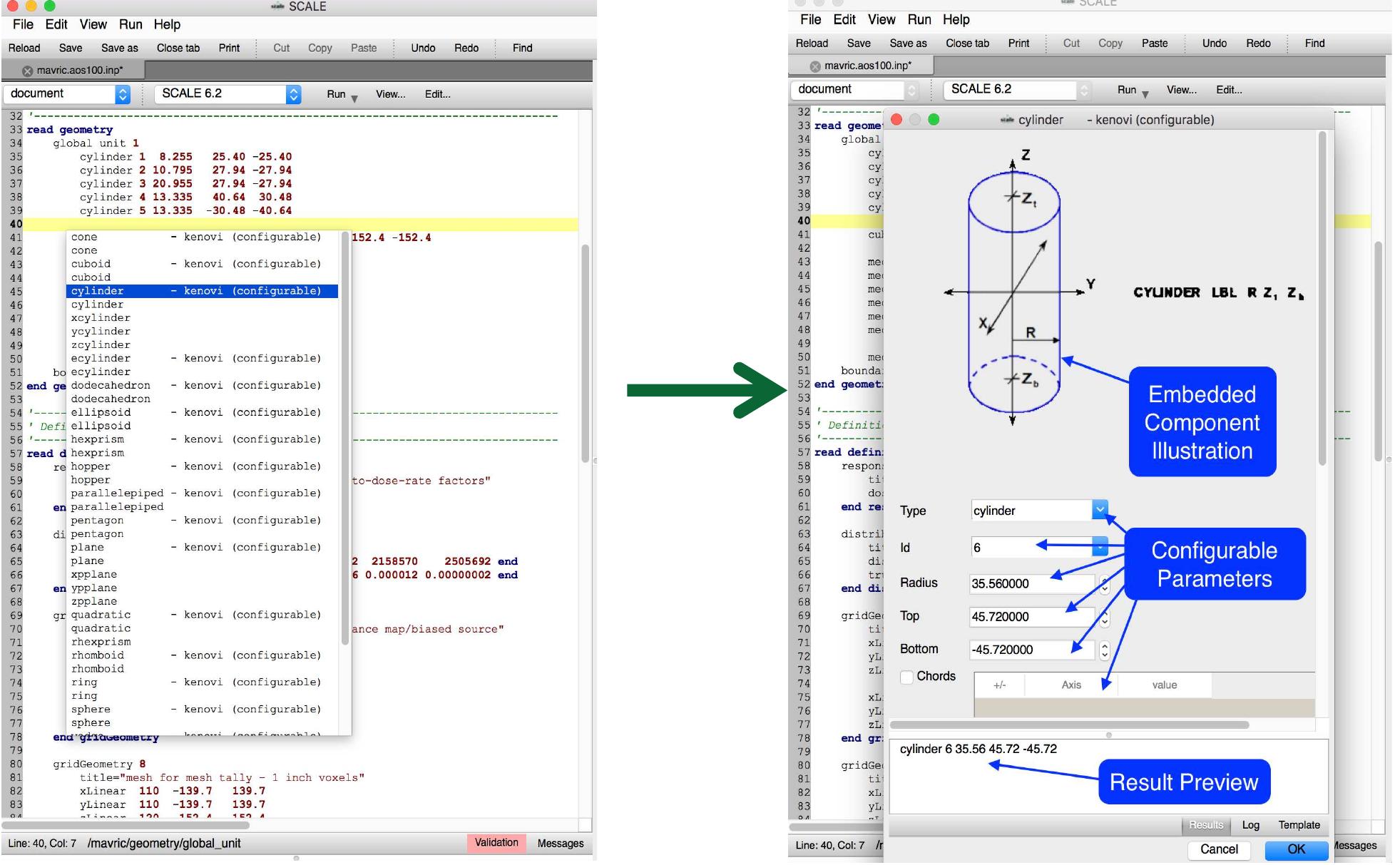The width and height of the screenshot is (1400, 865).
Task: Reload the current input file
Action: [x=24, y=48]
